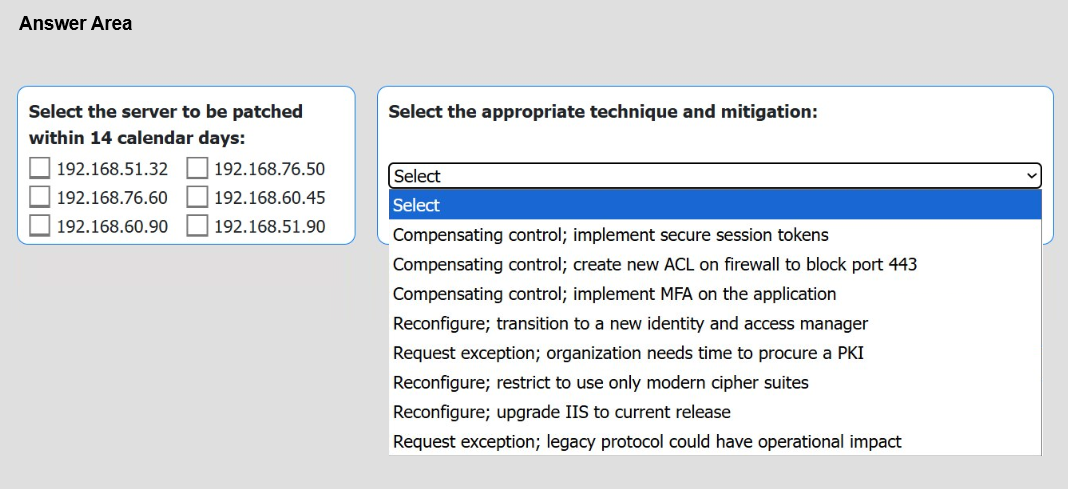Choose 'organization needs time to procure PKI'

714,353
